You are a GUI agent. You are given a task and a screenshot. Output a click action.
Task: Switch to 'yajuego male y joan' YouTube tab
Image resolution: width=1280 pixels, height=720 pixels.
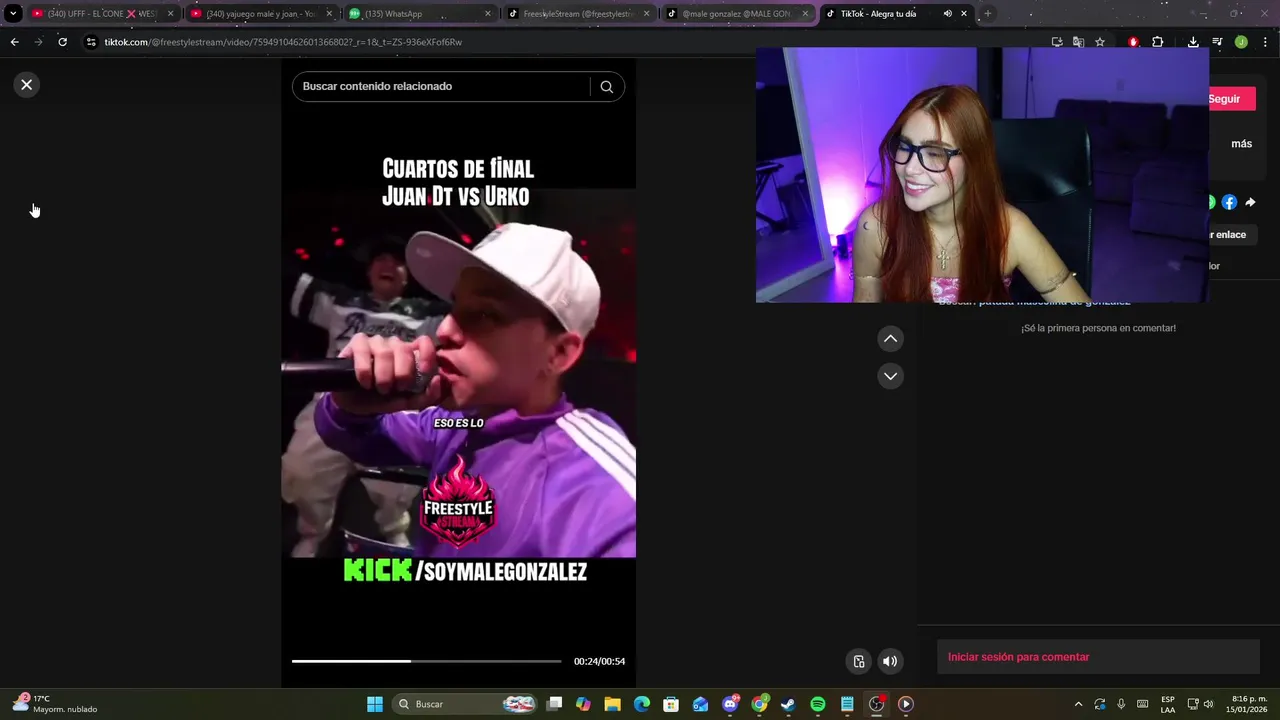[x=260, y=14]
